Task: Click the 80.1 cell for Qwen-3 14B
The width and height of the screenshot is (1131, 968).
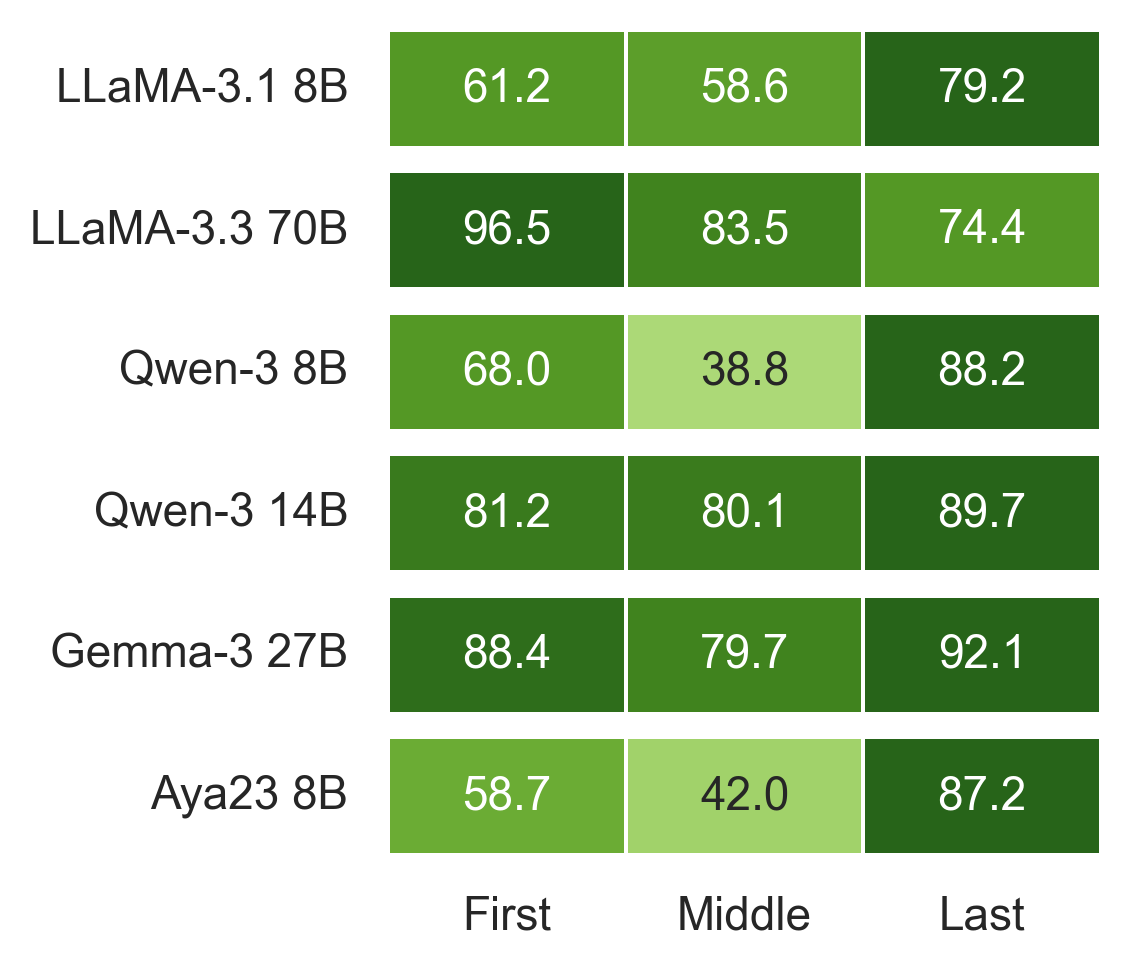Action: (743, 513)
